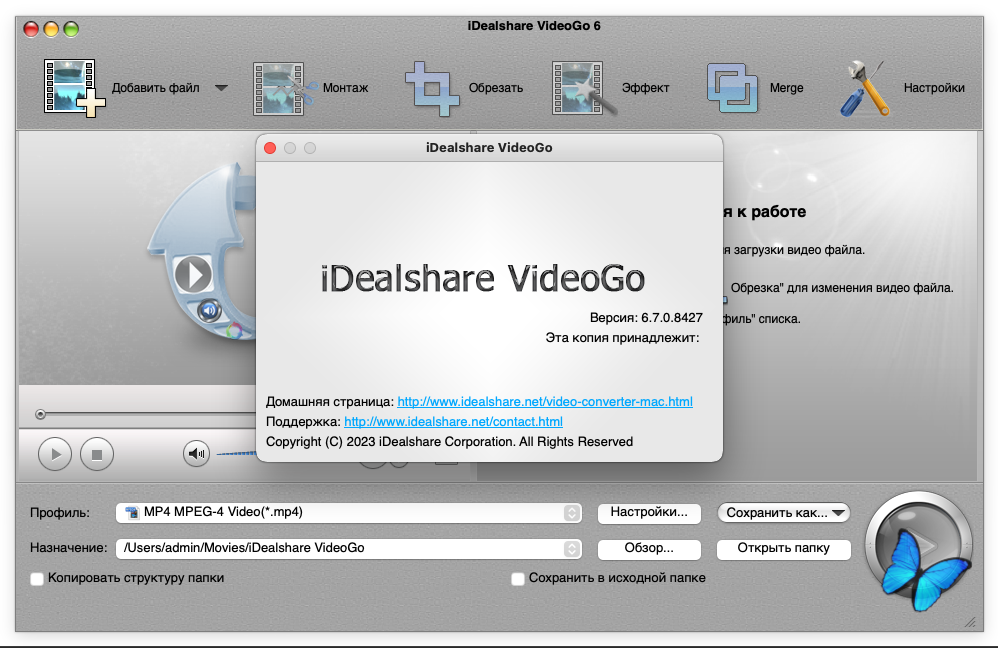Expand the Add File dropdown arrow
This screenshot has width=998, height=648.
tap(221, 88)
